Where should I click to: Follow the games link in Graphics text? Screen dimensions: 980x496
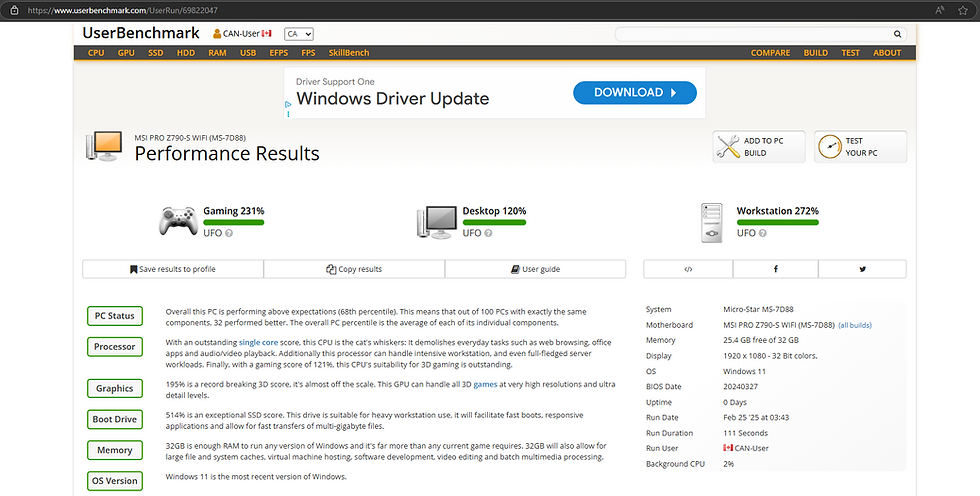coord(485,385)
